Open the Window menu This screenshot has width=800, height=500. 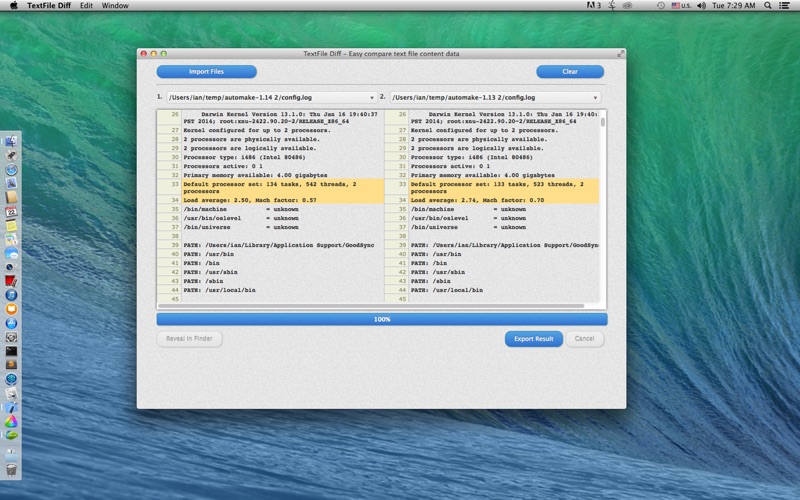pyautogui.click(x=115, y=6)
